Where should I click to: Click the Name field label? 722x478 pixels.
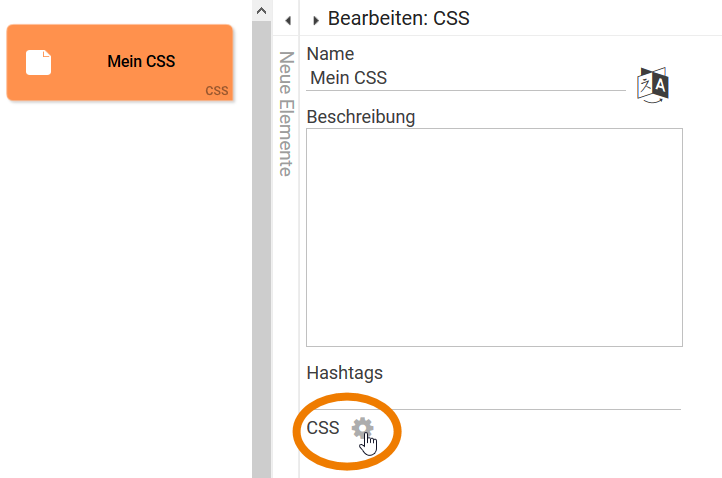[x=331, y=54]
